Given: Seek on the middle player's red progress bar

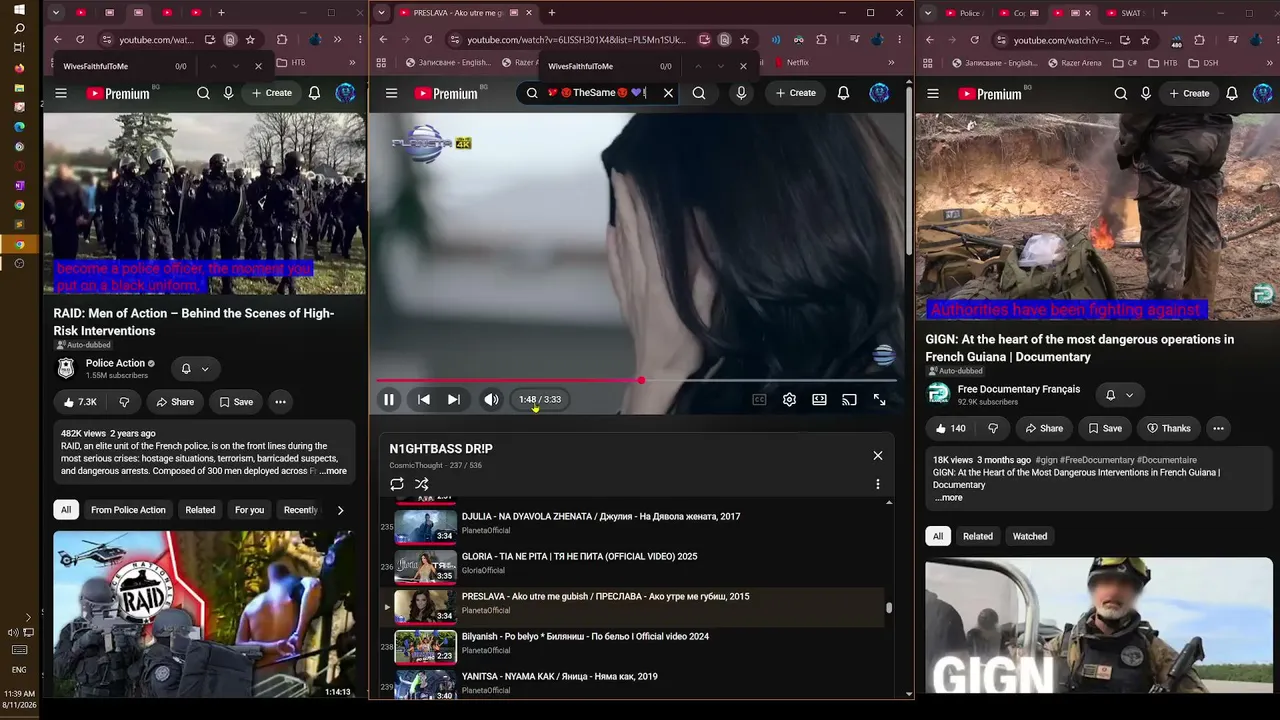Looking at the screenshot, I should point(636,380).
